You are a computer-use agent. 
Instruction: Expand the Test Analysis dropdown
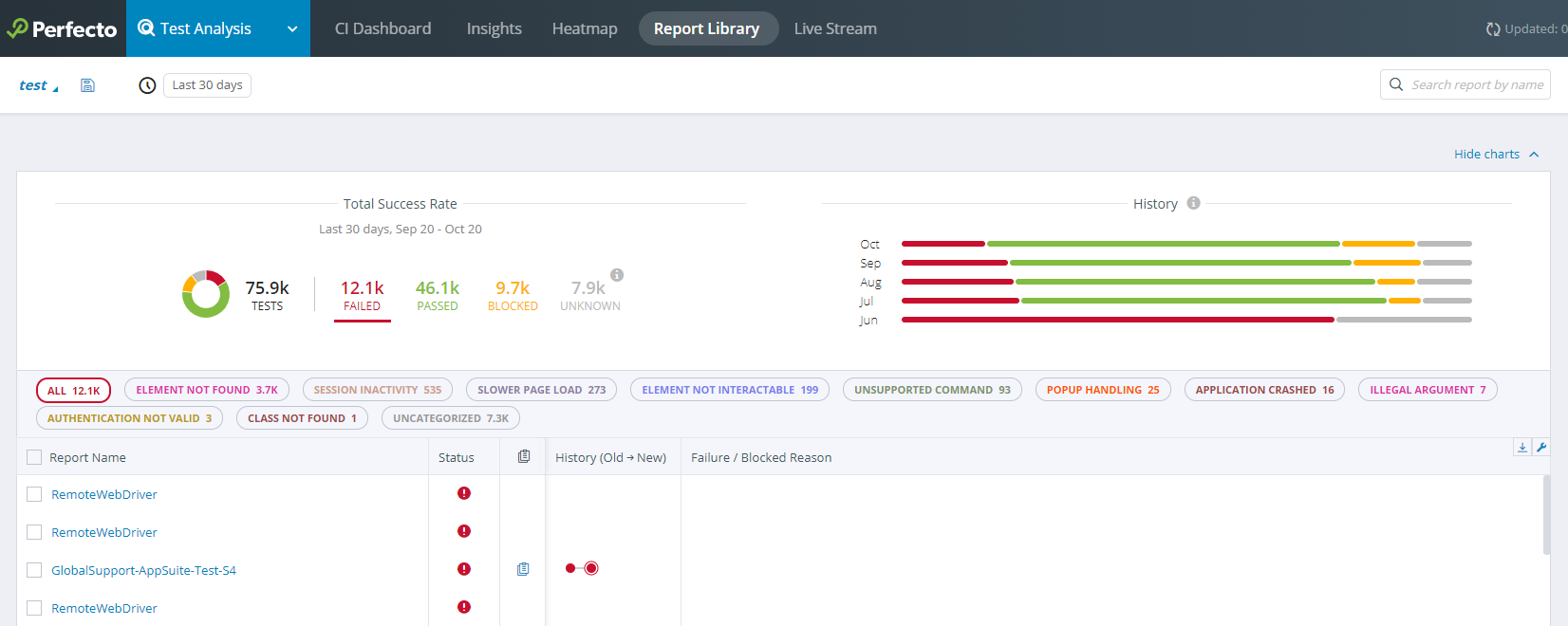coord(292,28)
